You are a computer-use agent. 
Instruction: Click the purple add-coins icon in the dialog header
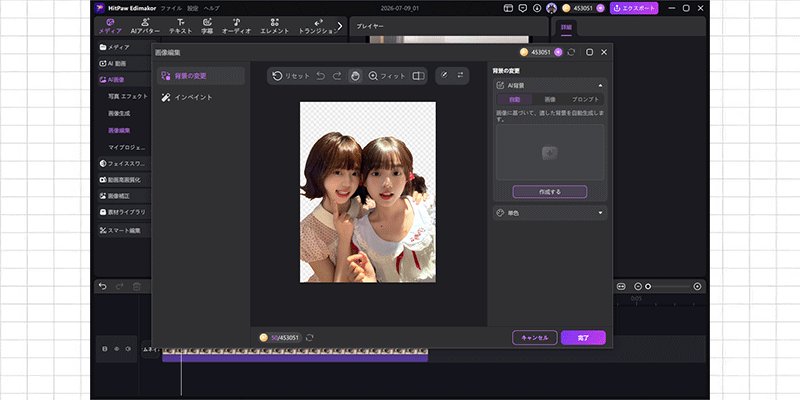click(558, 52)
